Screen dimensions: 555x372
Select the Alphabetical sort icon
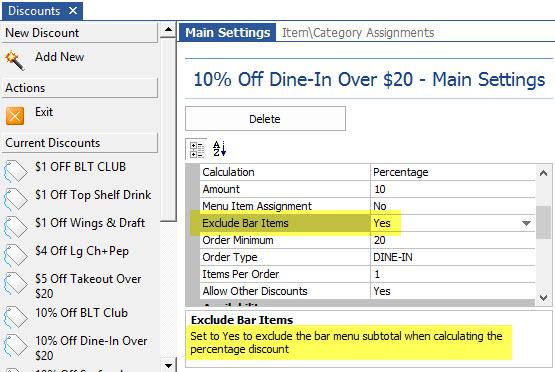point(219,149)
